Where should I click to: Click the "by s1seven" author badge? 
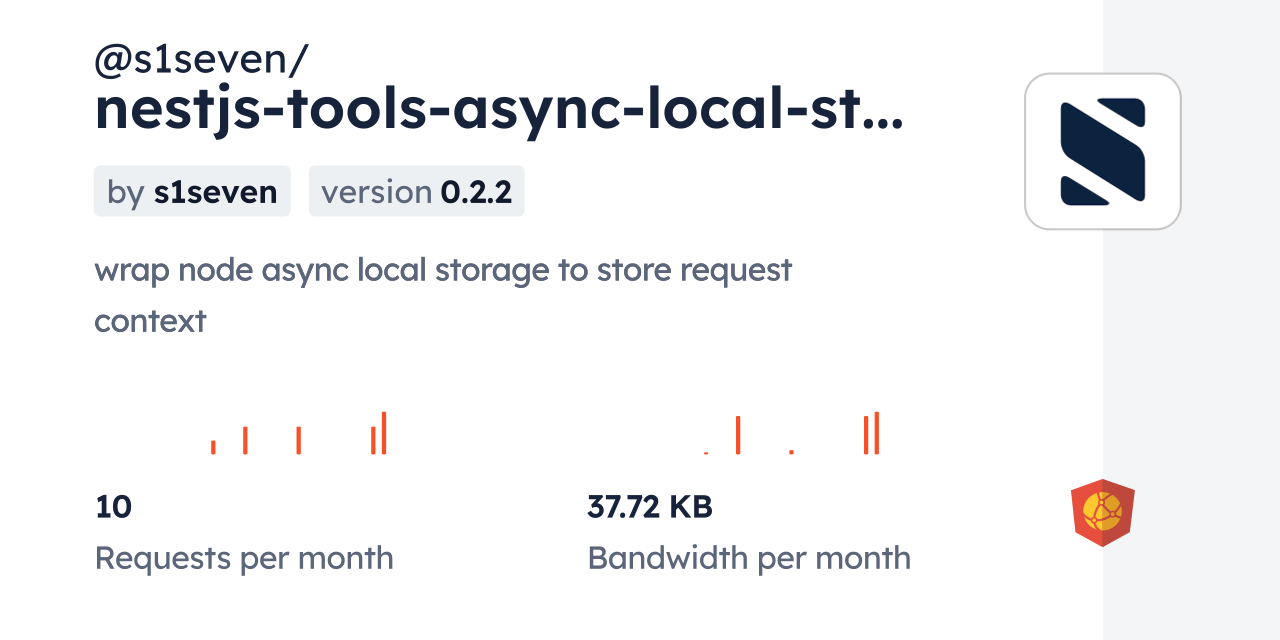tap(192, 191)
